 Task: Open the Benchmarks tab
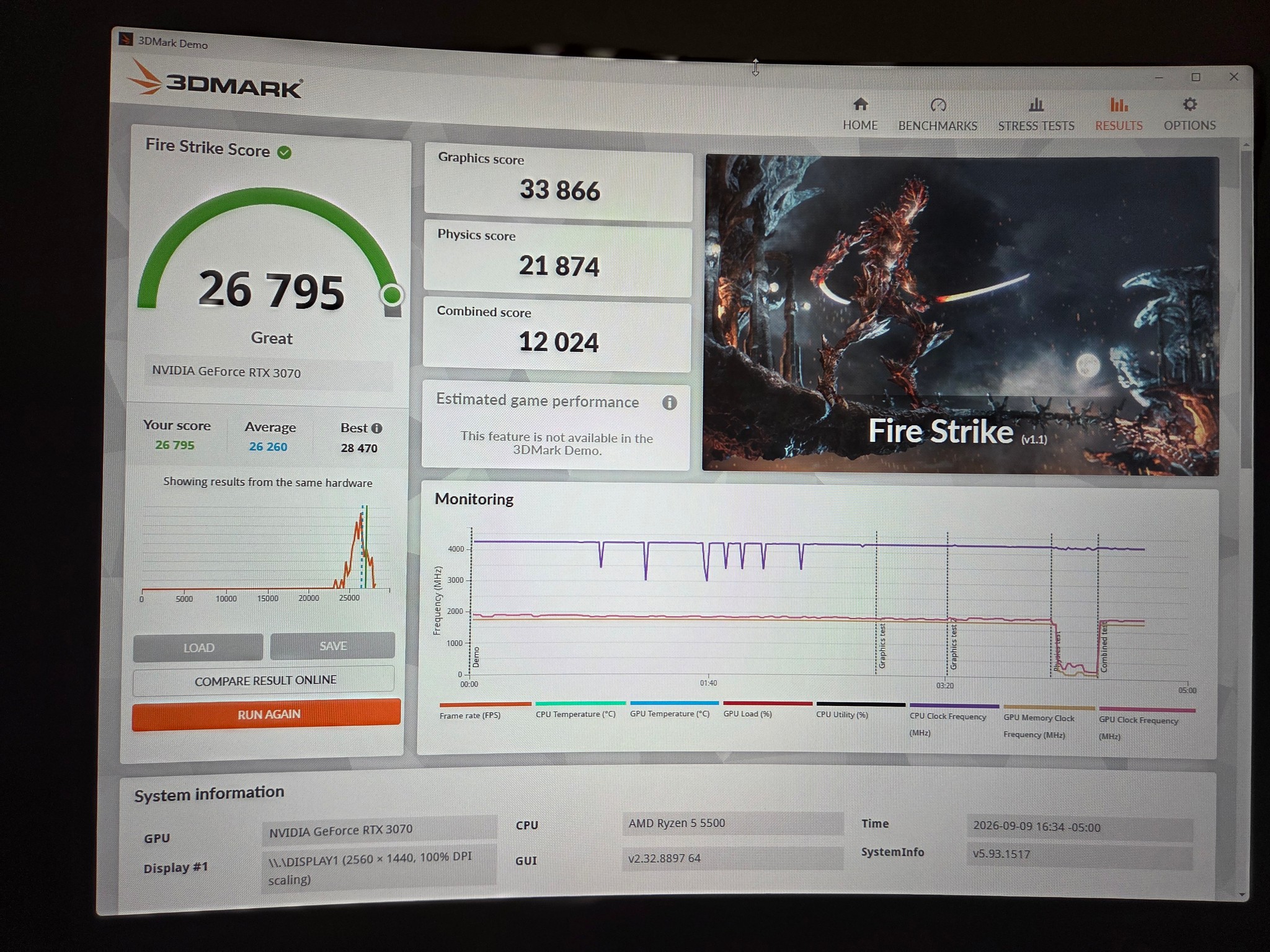[x=938, y=115]
